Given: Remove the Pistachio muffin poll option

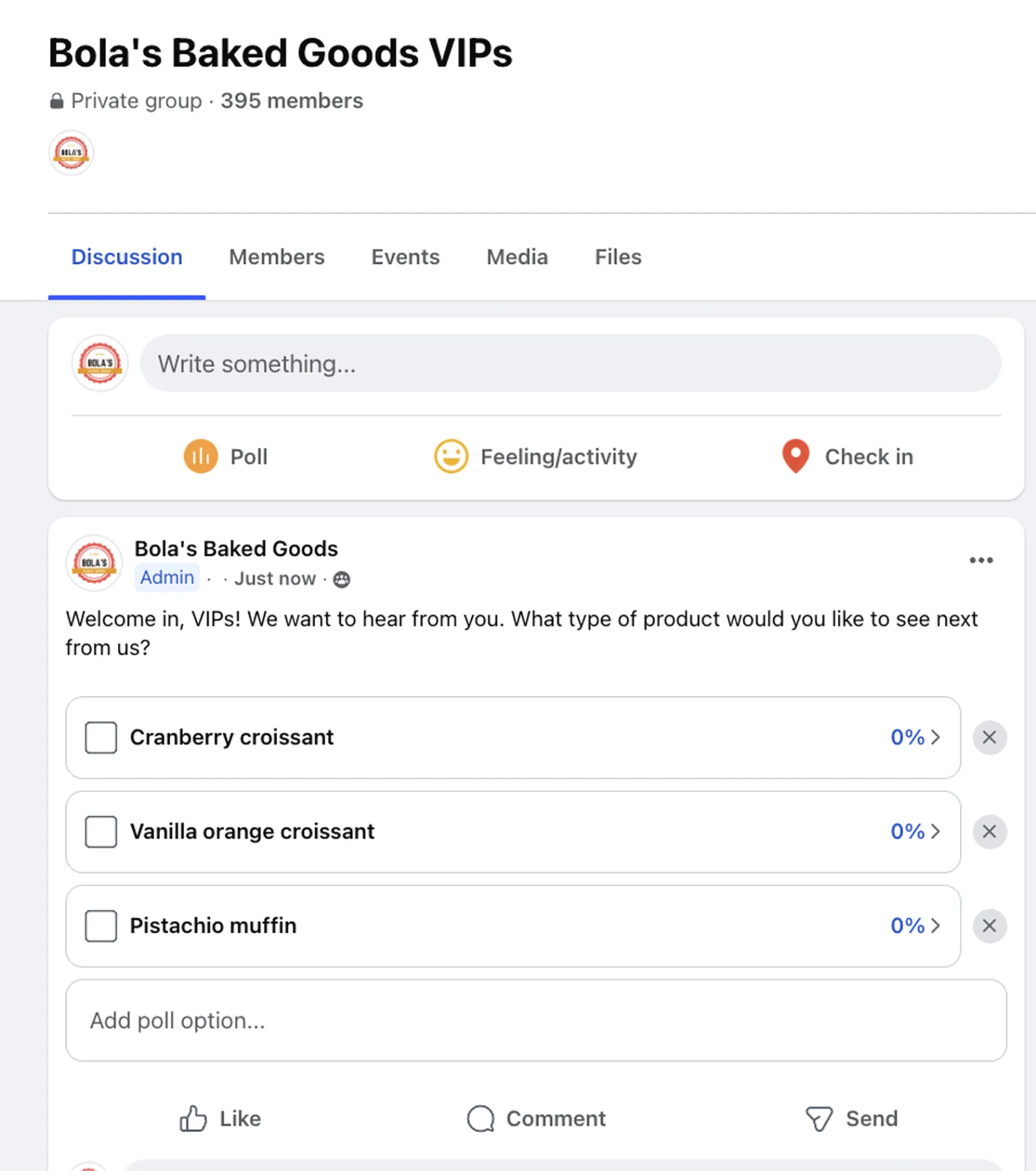Looking at the screenshot, I should 989,926.
